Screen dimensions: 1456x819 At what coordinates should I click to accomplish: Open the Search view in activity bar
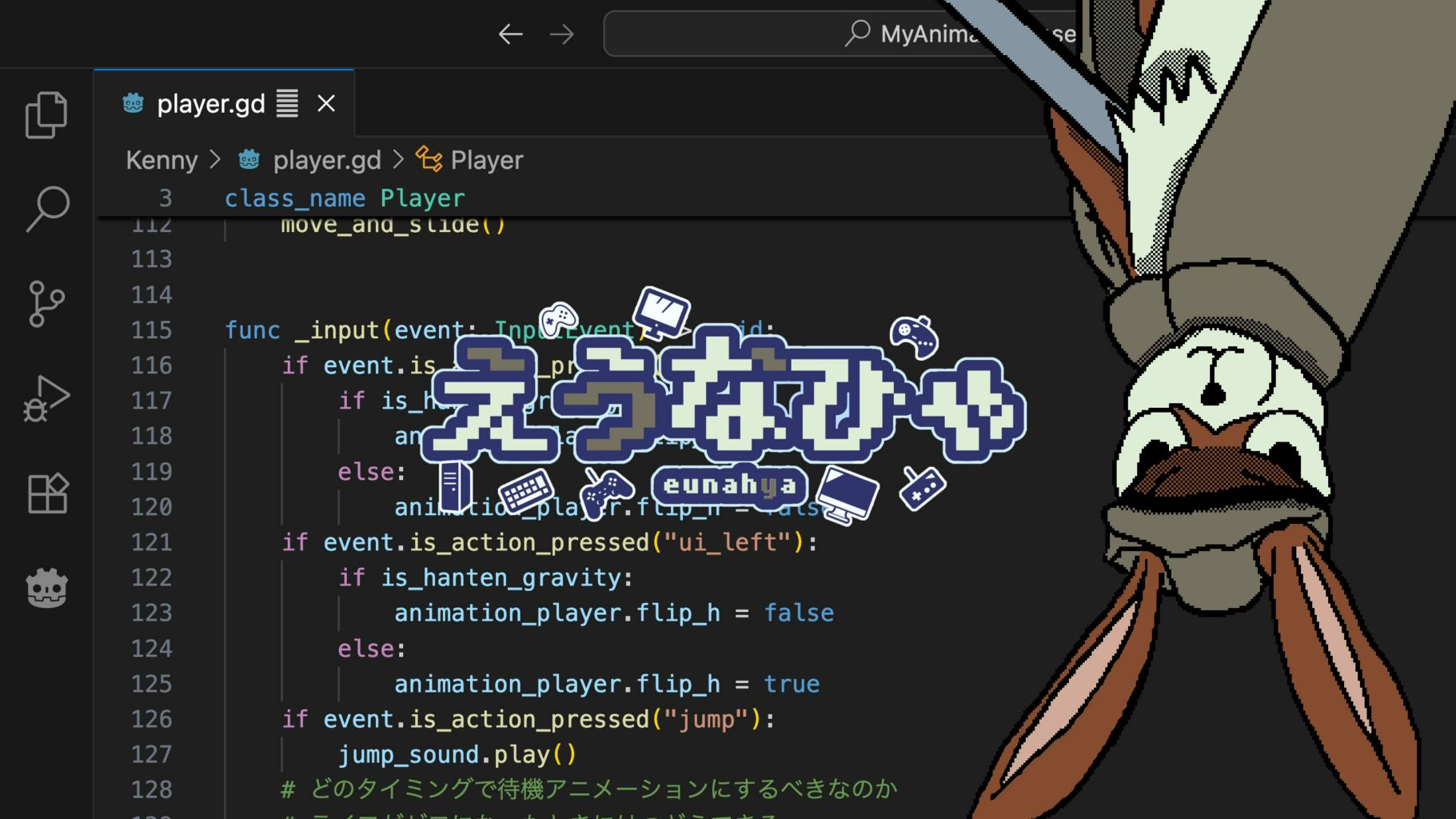(47, 210)
